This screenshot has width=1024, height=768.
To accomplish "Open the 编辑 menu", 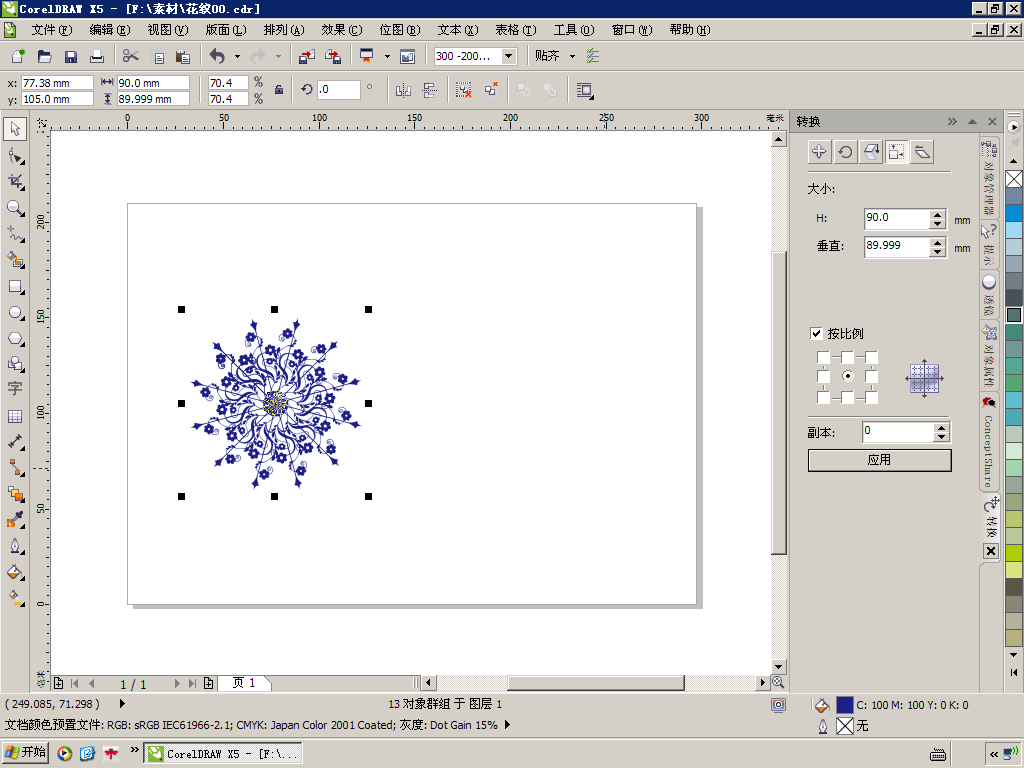I will [x=110, y=30].
